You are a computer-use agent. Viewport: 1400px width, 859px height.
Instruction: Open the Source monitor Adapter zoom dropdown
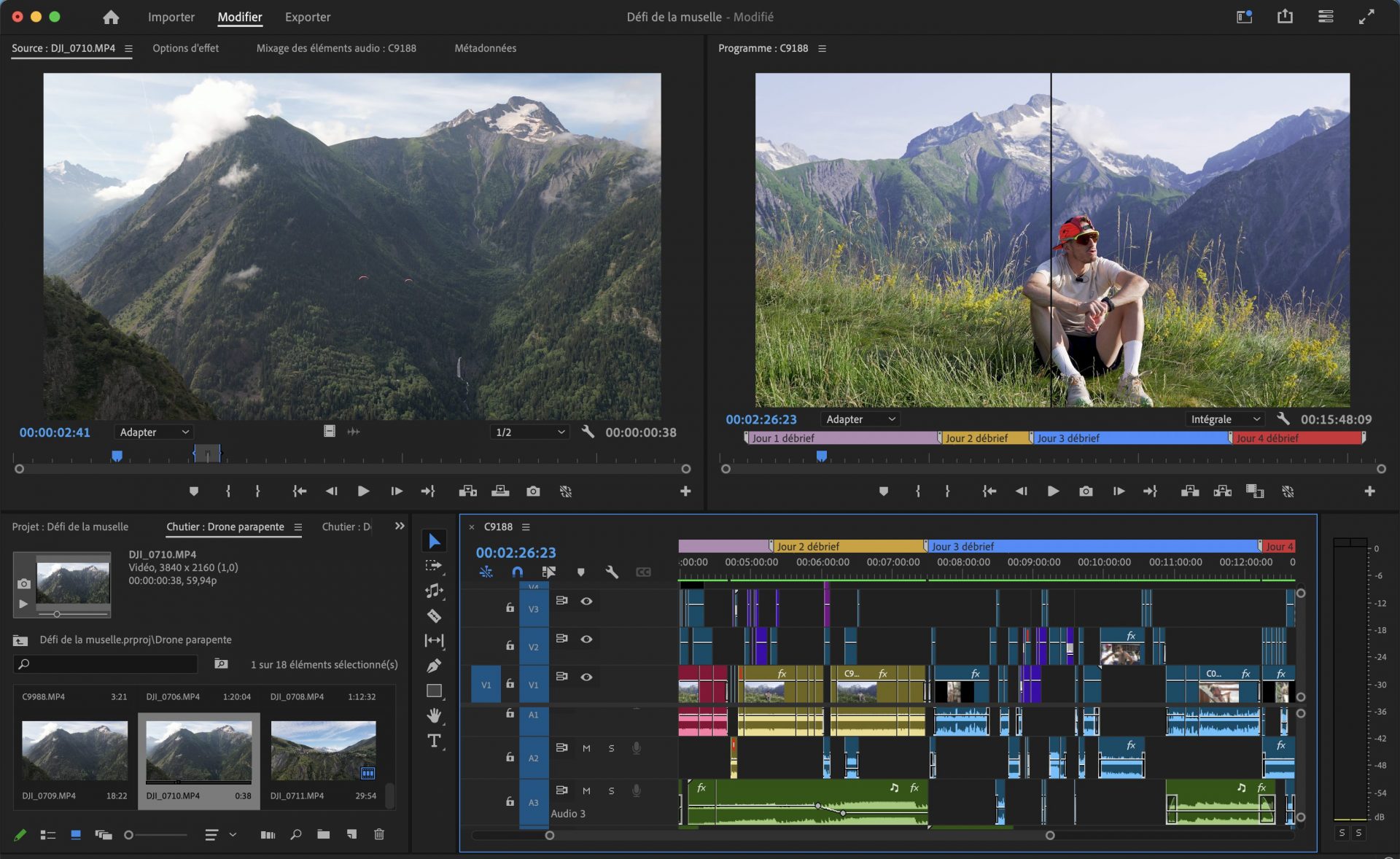154,432
